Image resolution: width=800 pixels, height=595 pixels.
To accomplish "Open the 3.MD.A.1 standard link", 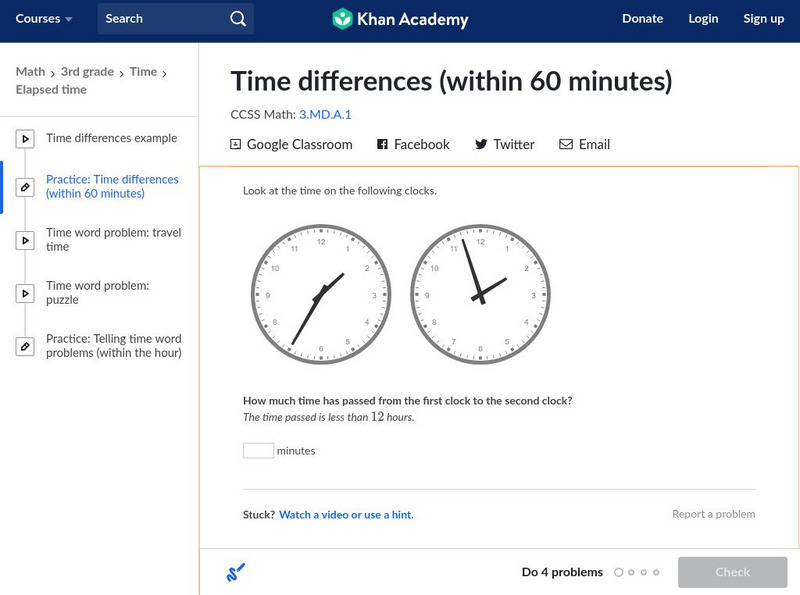I will [x=325, y=115].
